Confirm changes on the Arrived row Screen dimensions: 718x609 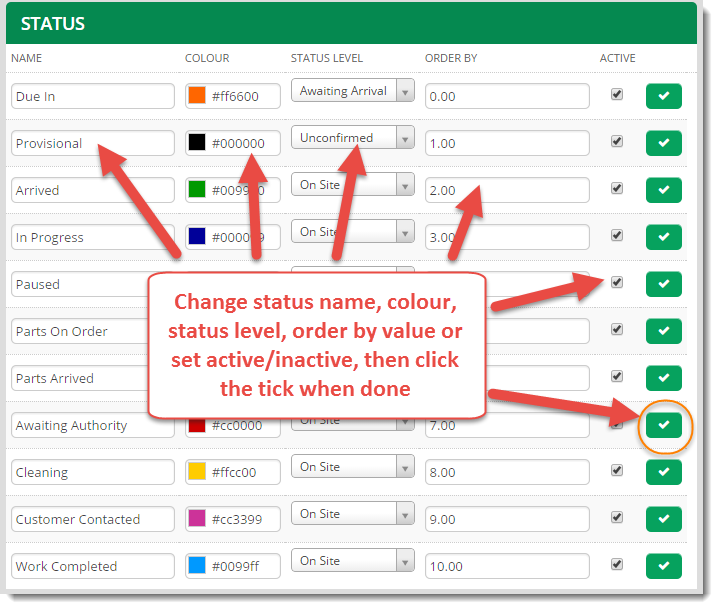[664, 190]
